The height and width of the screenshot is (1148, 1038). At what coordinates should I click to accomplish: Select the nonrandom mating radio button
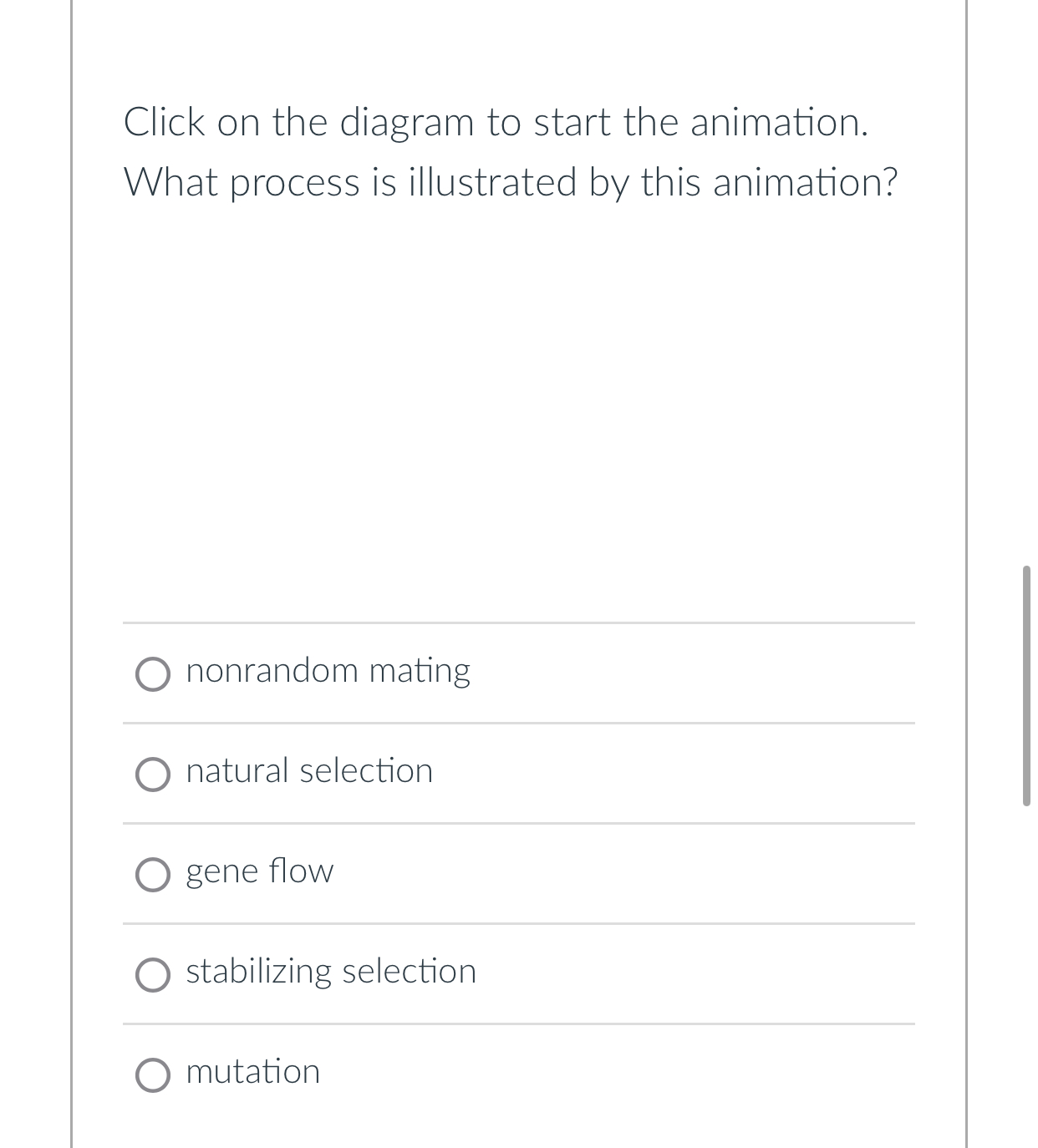(x=153, y=673)
